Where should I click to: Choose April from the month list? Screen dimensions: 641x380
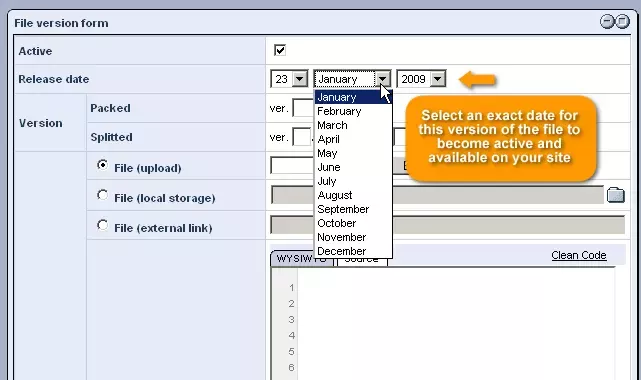click(x=353, y=139)
